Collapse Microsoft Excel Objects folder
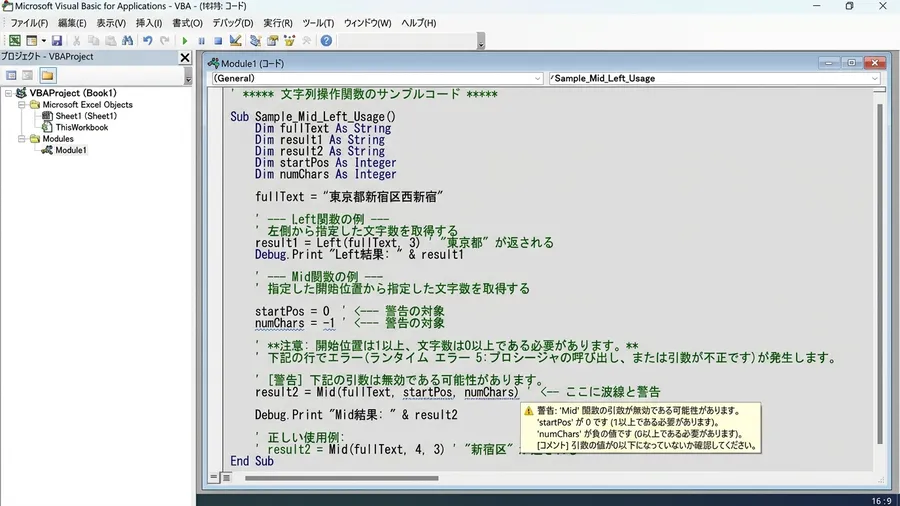The width and height of the screenshot is (900, 506). (x=22, y=105)
